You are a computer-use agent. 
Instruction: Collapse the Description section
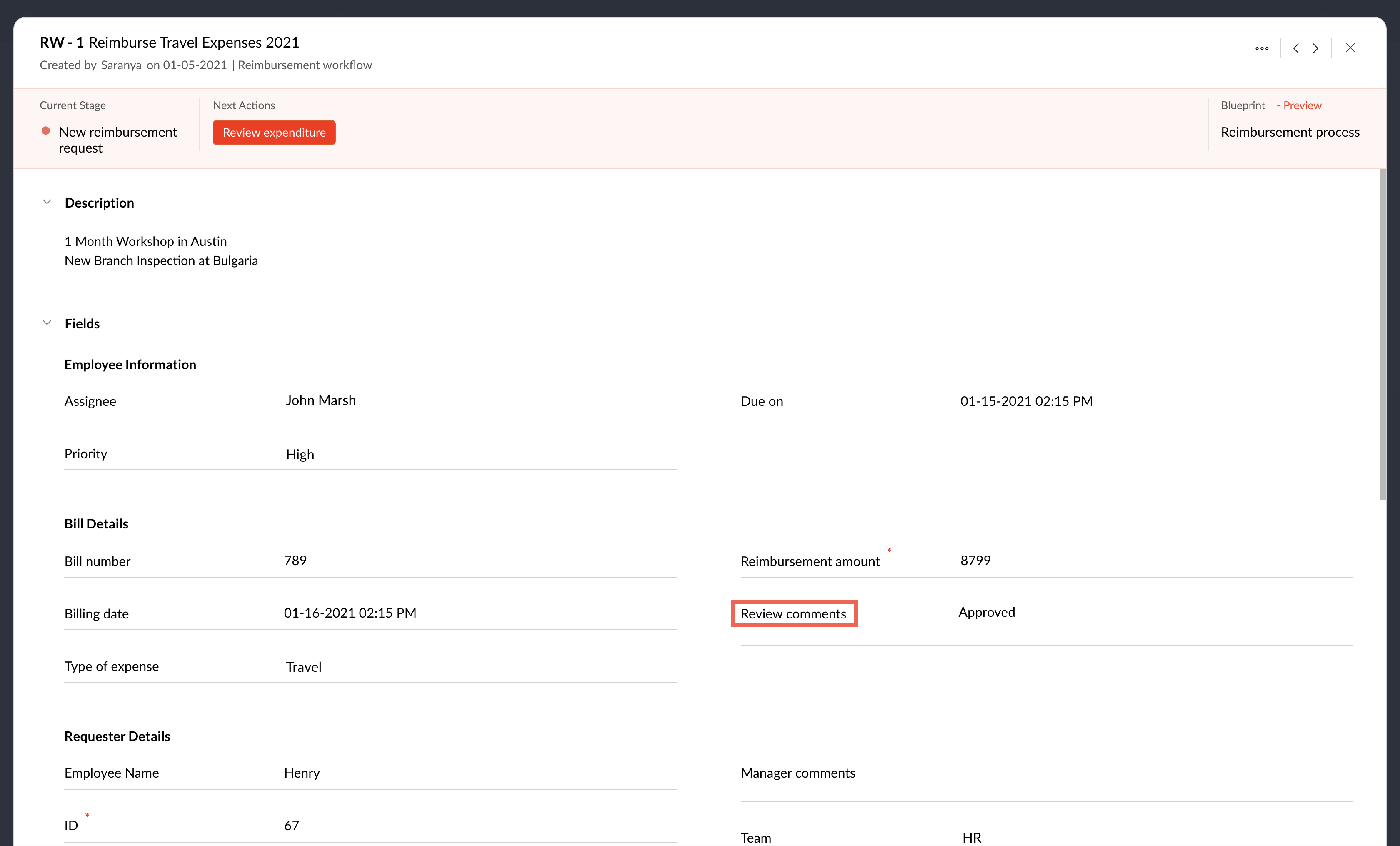[x=47, y=202]
